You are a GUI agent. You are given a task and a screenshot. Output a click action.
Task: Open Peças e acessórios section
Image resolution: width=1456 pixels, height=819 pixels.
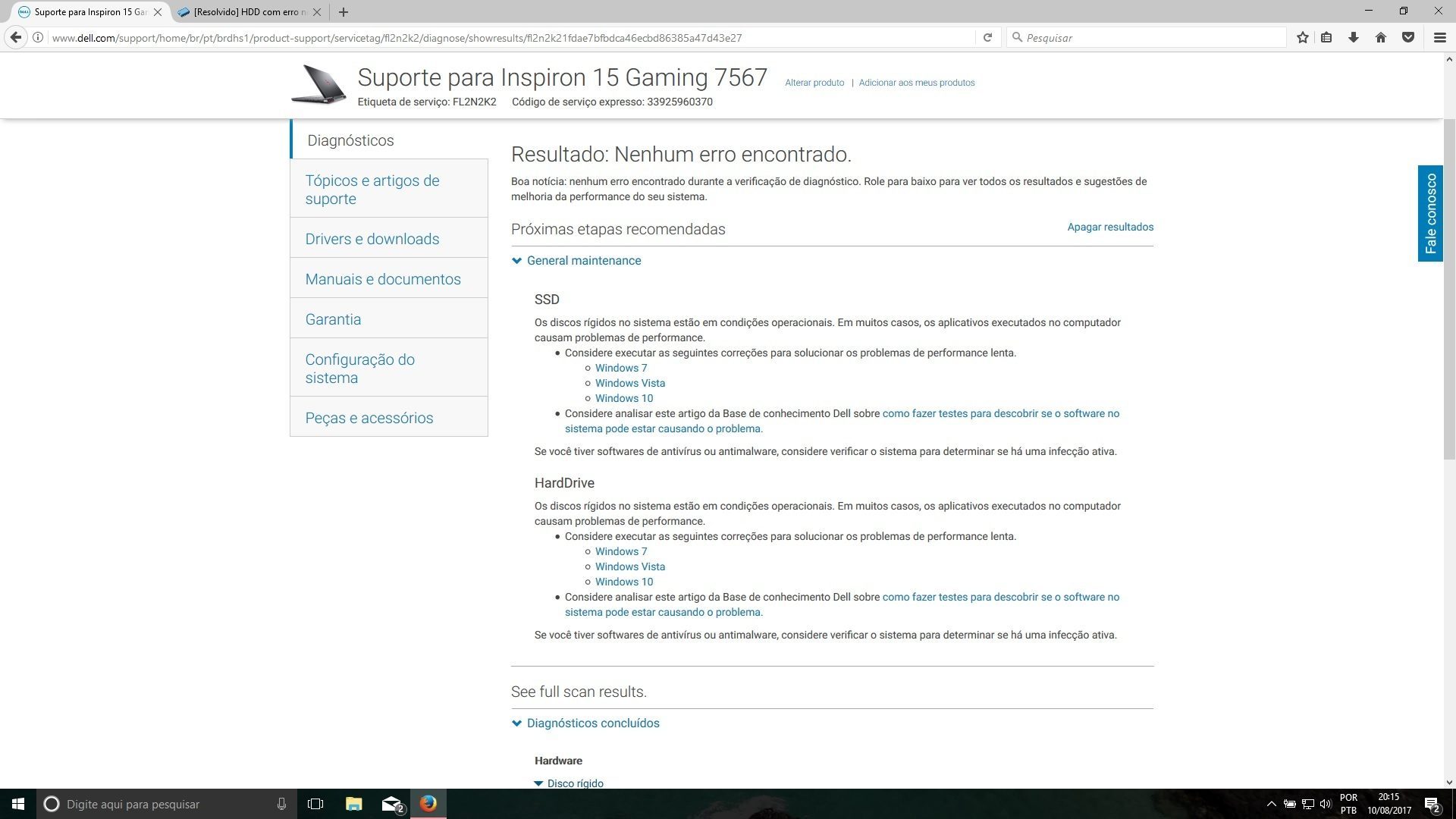pyautogui.click(x=389, y=417)
